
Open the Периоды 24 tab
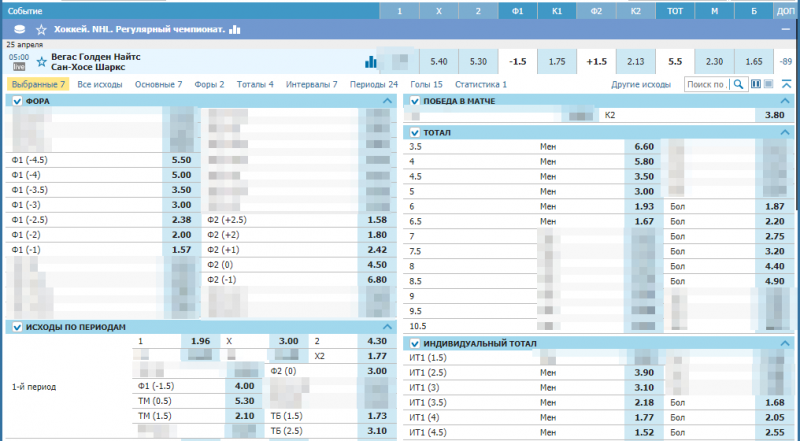373,85
